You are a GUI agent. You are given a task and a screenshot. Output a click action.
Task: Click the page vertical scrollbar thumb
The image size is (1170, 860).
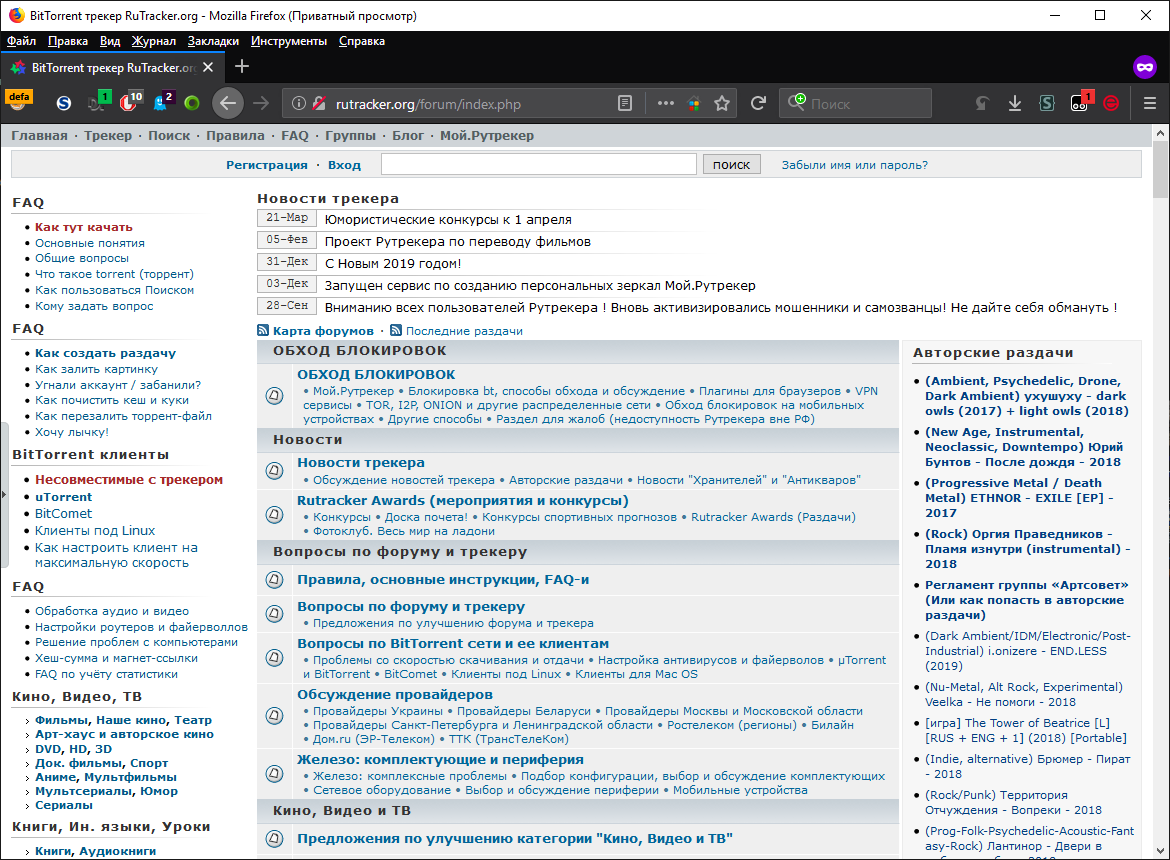(1160, 169)
